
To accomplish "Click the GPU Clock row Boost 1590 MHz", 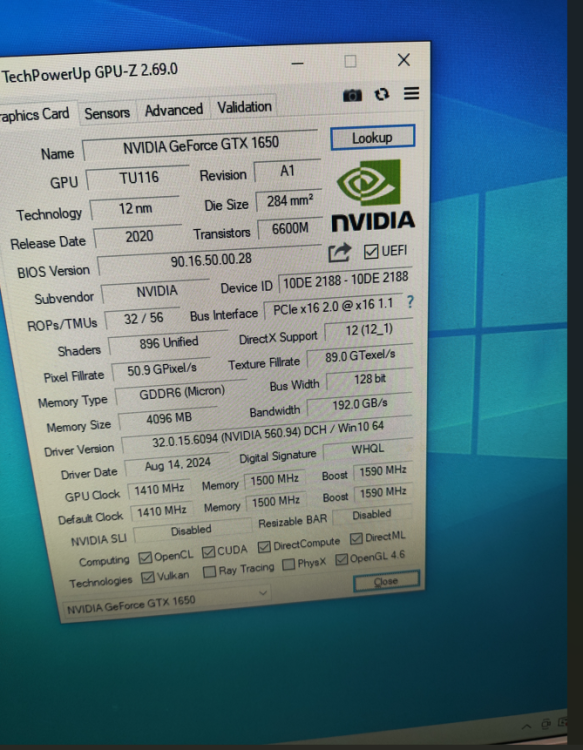I will tap(383, 471).
